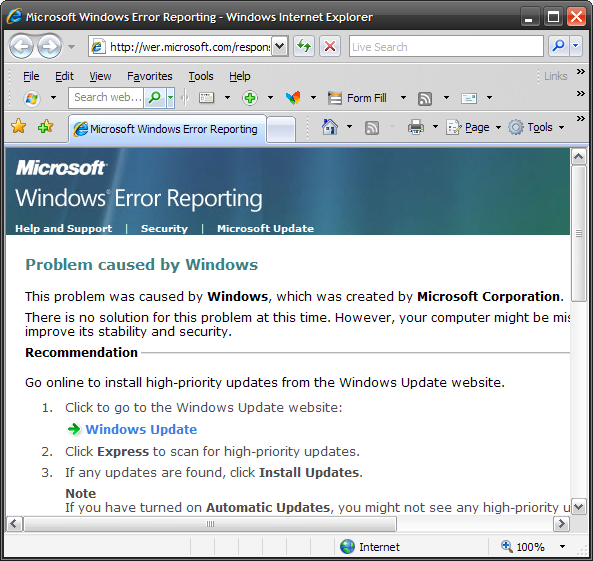Click the Windows Live toolbar logo icon
Viewport: 593px width, 561px height.
32,98
